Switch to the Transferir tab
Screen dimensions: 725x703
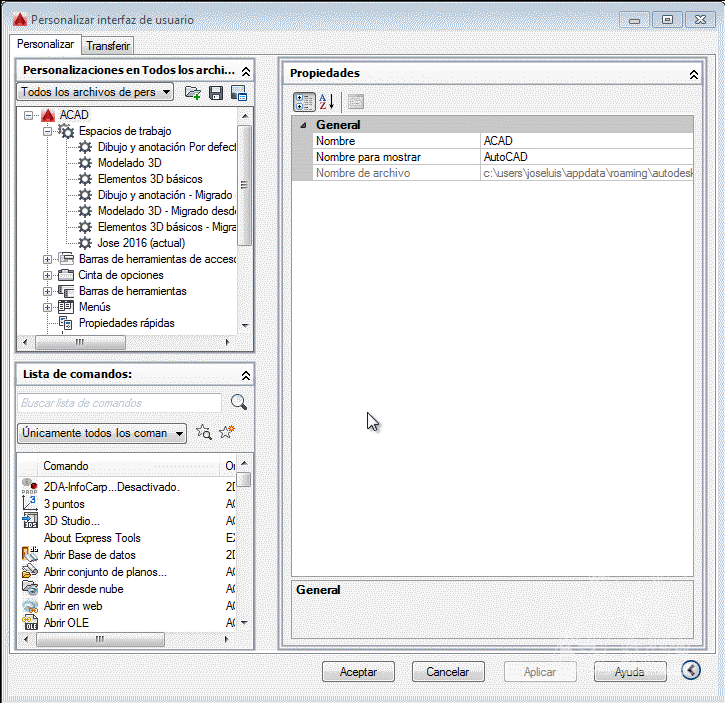(x=108, y=46)
